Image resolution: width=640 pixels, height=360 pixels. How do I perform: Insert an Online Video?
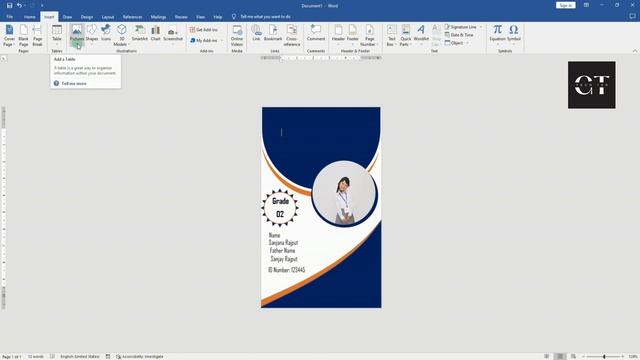click(x=237, y=35)
